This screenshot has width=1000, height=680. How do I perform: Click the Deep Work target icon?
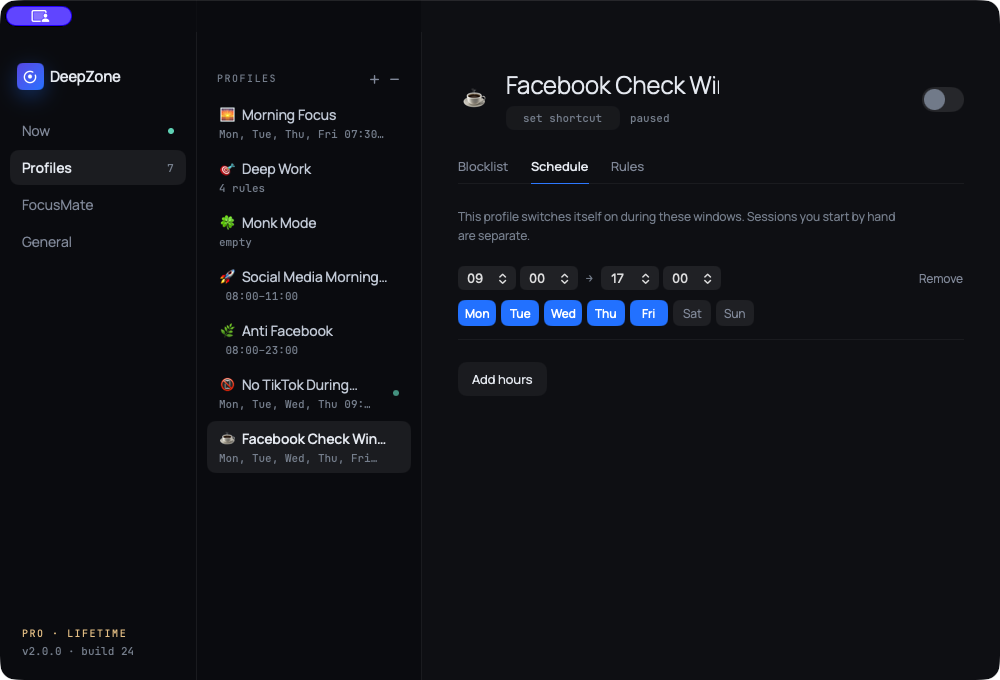(x=227, y=169)
